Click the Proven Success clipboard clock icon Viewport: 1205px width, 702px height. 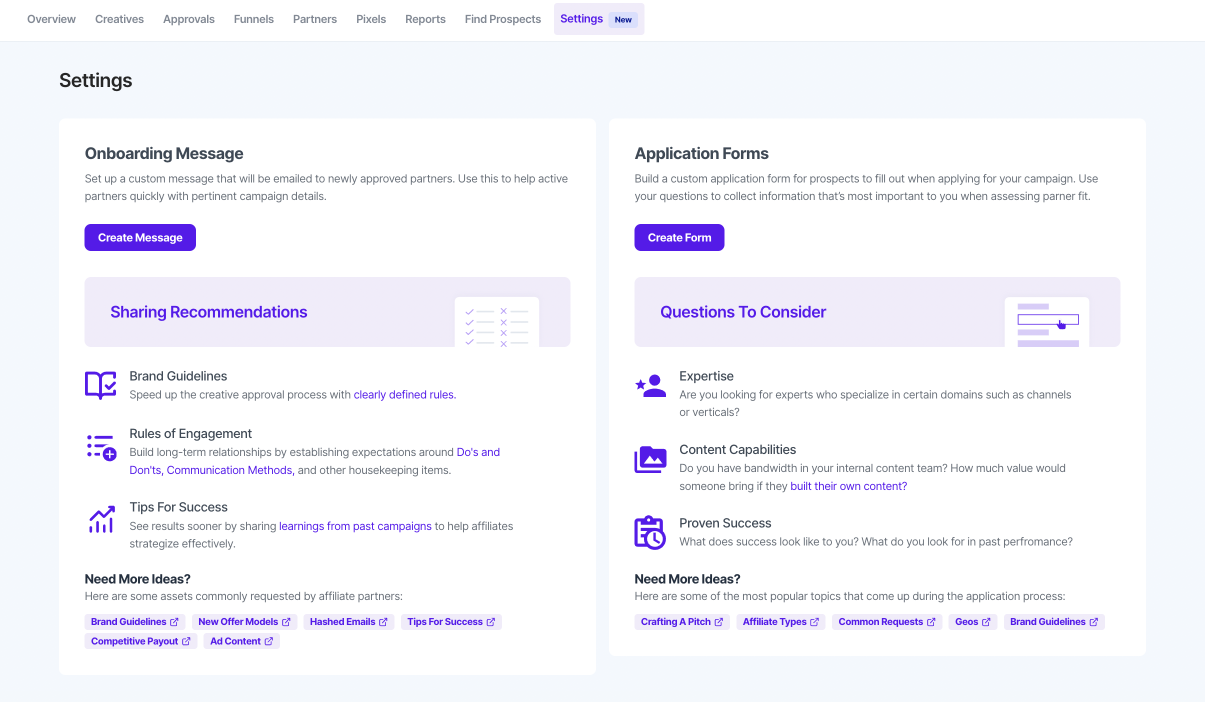650,532
